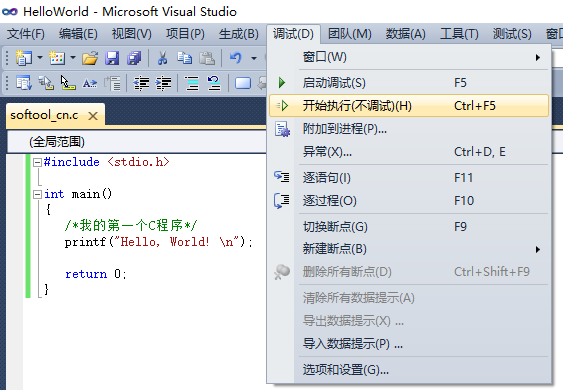Open the 文件(F) menu

(26, 34)
